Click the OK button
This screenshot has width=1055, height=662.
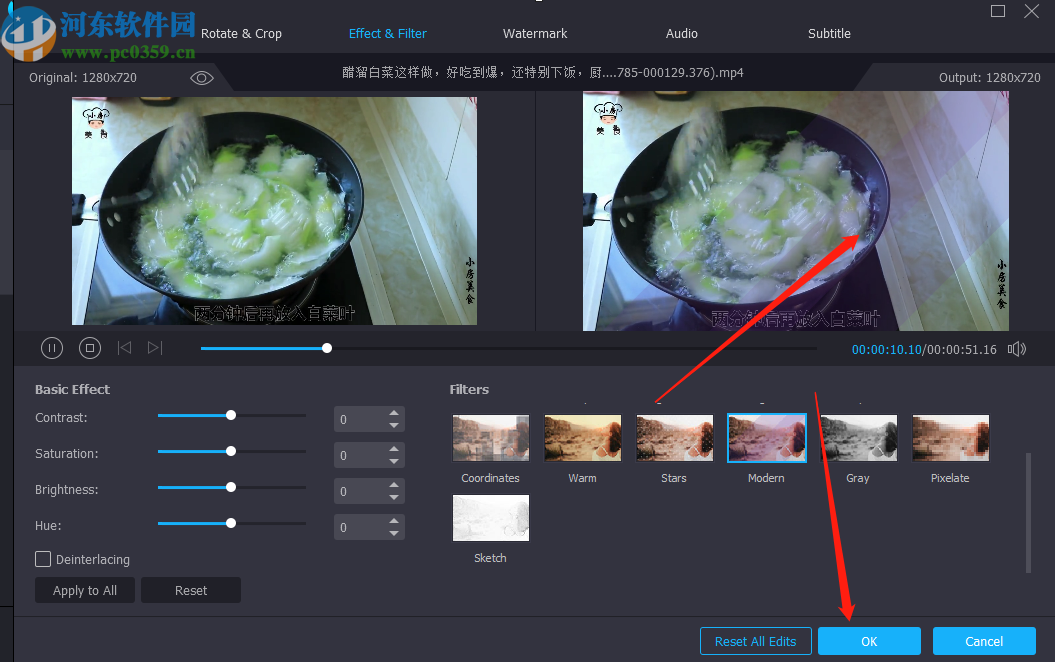[868, 641]
